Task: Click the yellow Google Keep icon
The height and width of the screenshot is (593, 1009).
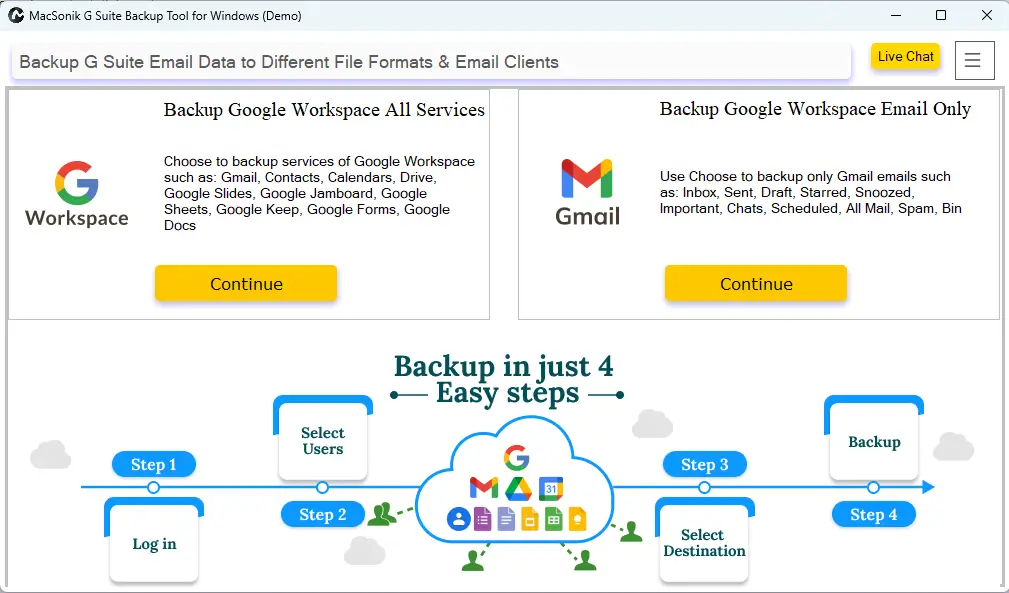Action: coord(576,519)
